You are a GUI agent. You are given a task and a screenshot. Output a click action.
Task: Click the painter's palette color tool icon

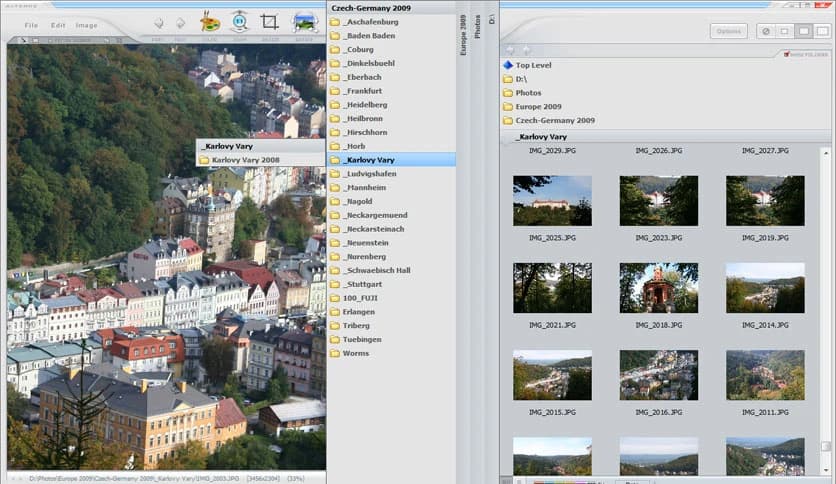tap(211, 21)
